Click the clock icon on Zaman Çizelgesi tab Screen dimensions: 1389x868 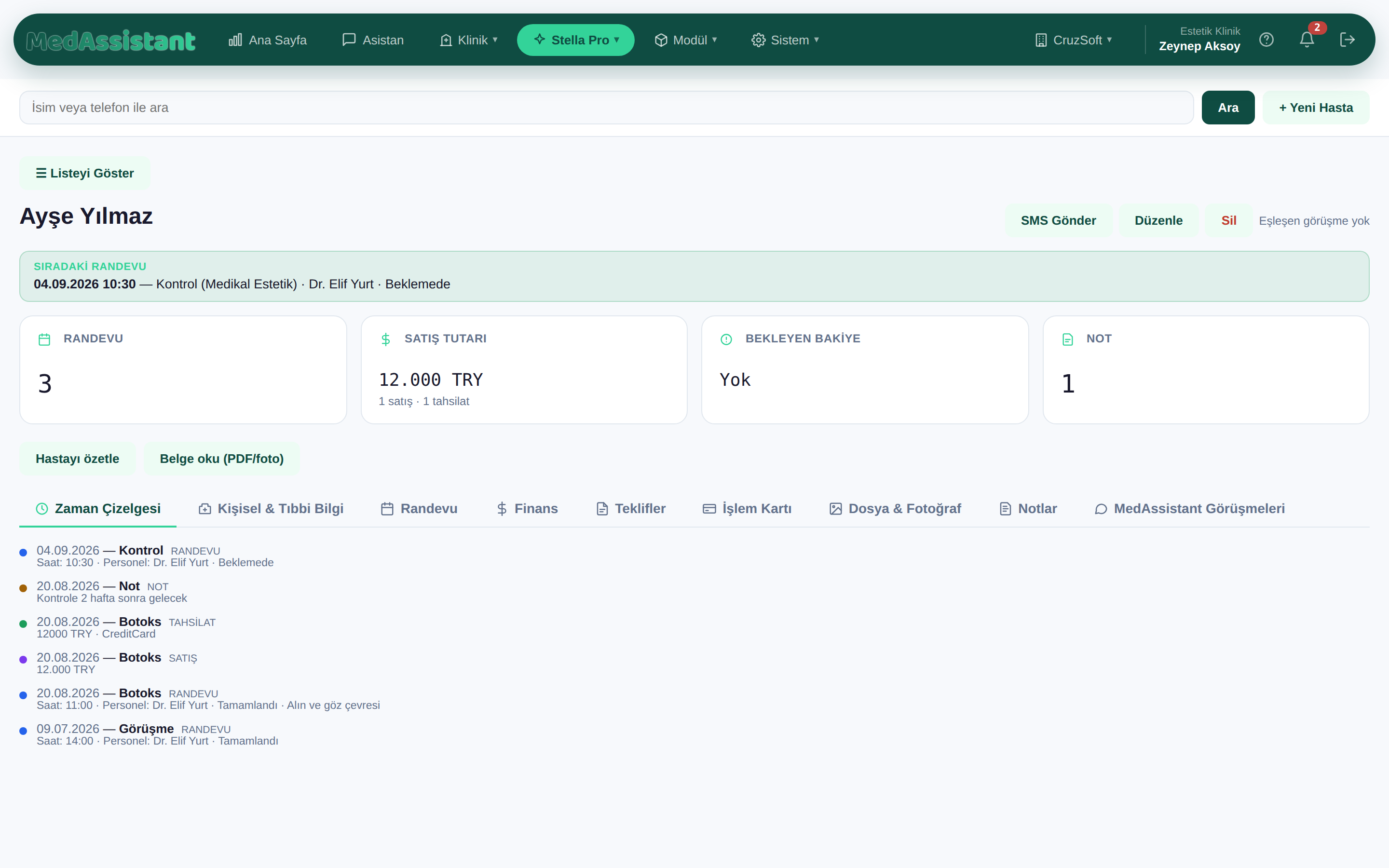[x=42, y=509]
